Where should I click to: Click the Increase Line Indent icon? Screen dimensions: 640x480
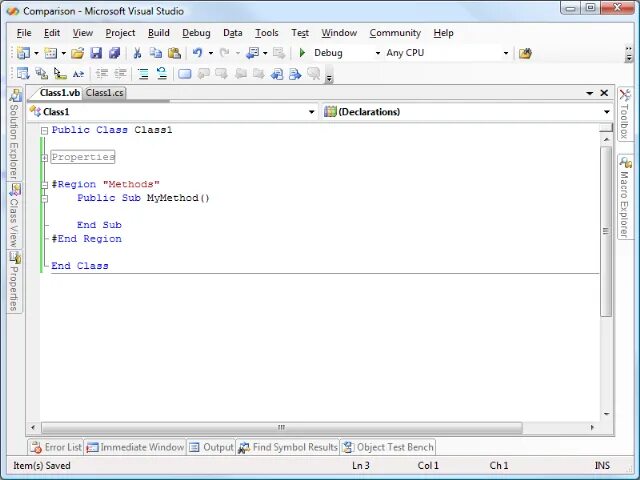pos(120,74)
